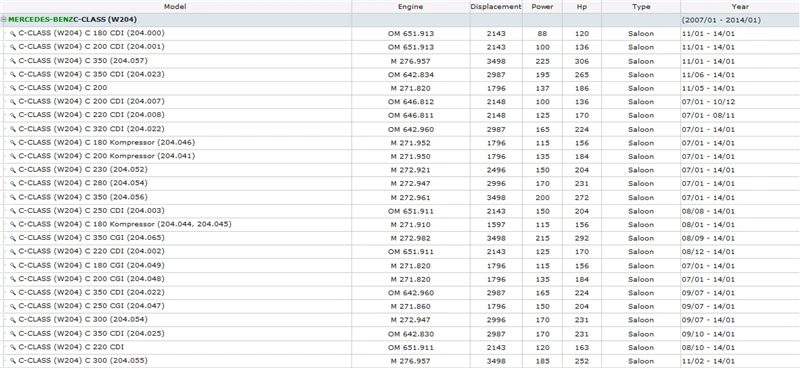The width and height of the screenshot is (800, 368).
Task: Click the magnifier icon for C 350 CDI (204.022)
Action: point(13,293)
